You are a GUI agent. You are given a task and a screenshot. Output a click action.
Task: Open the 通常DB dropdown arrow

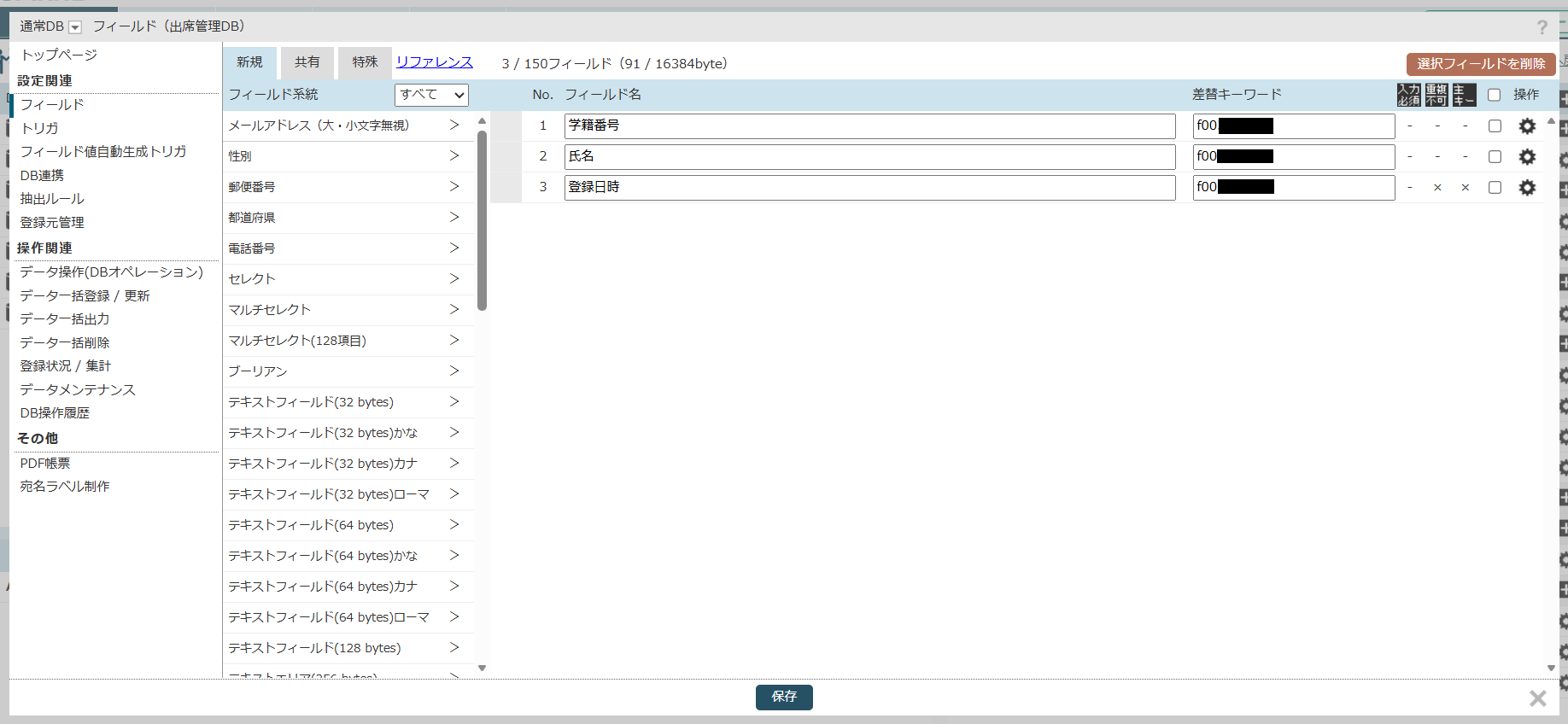(x=75, y=27)
